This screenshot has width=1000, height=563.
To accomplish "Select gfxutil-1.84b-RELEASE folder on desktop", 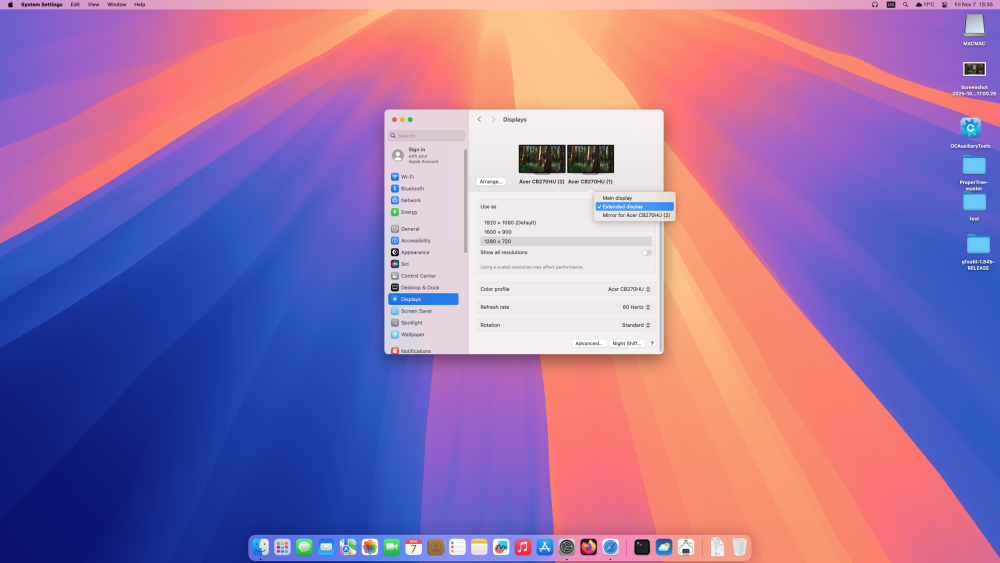I will (978, 252).
